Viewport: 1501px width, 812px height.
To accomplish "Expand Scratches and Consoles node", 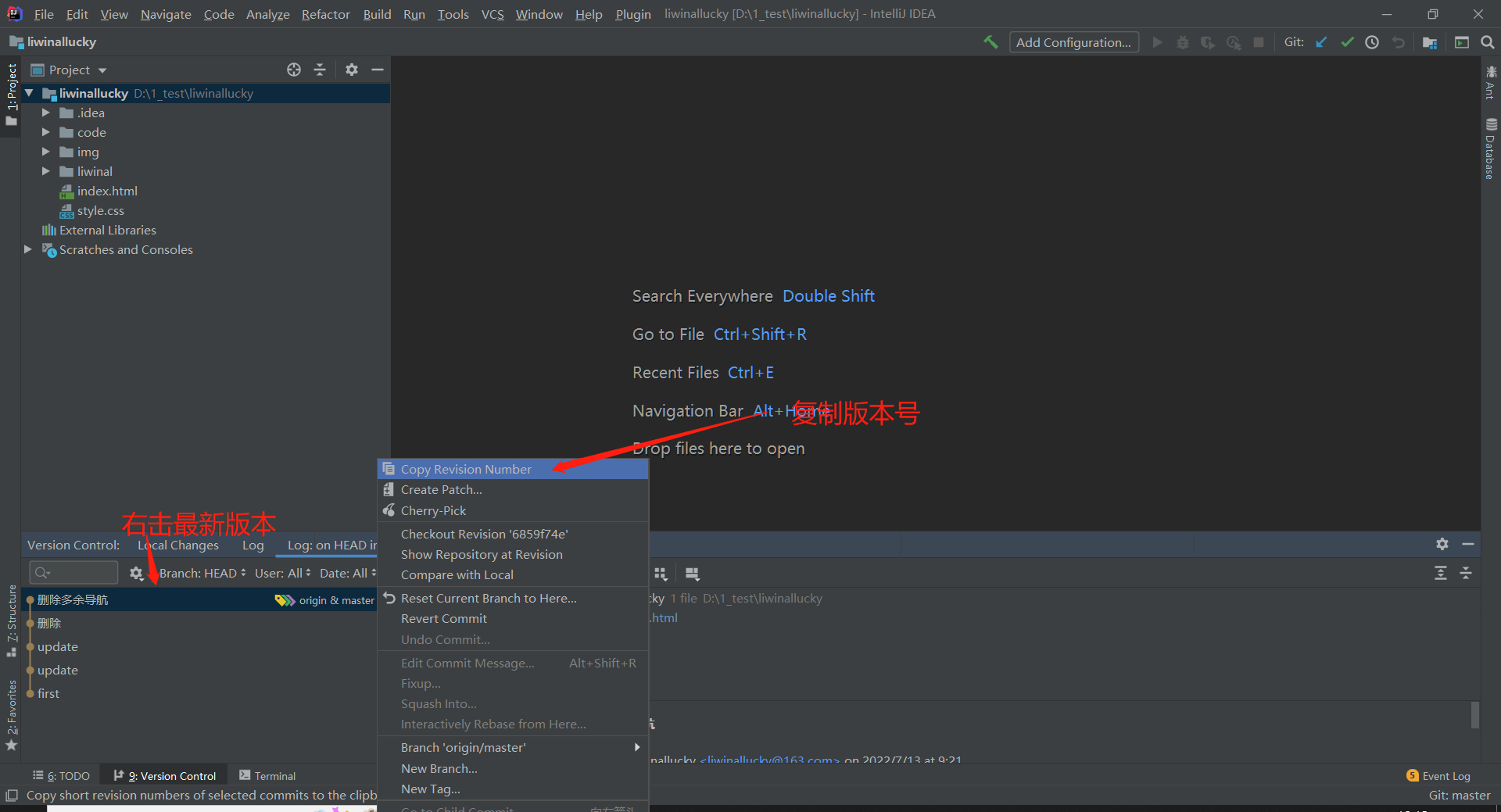I will tap(28, 249).
